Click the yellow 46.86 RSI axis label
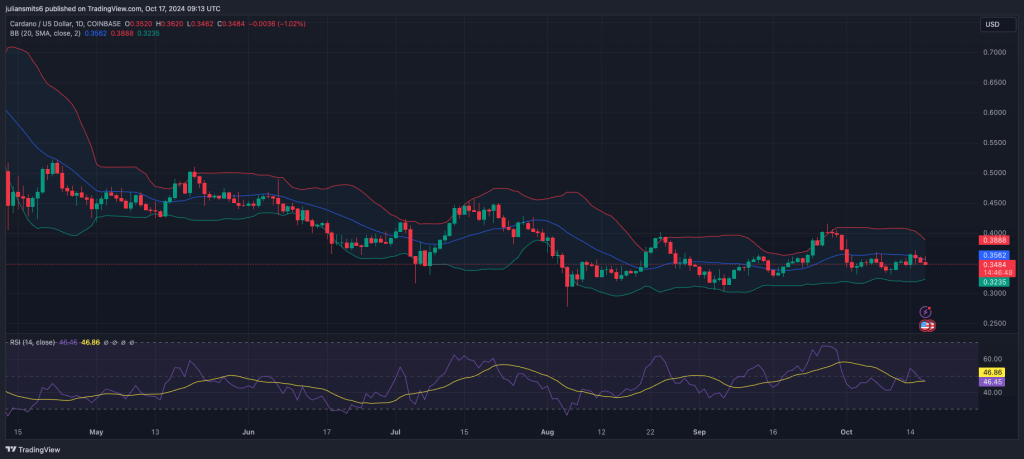Screen dimensions: 1024x459 (990, 372)
